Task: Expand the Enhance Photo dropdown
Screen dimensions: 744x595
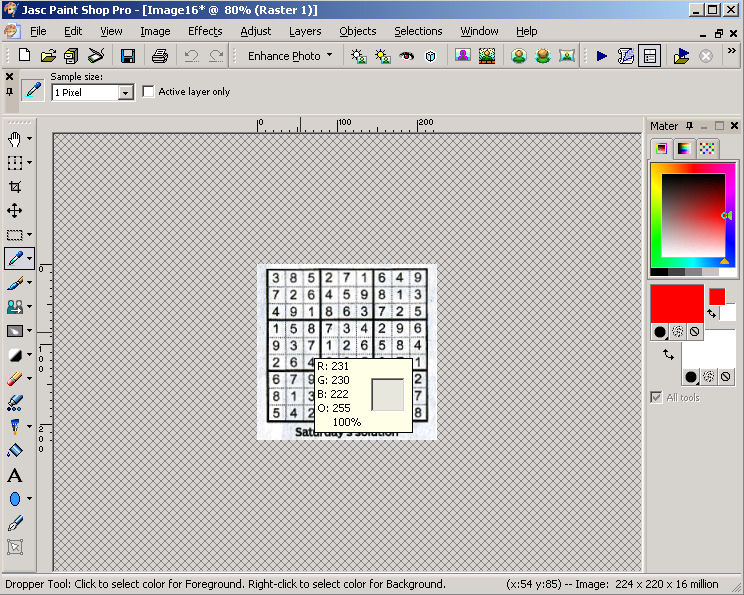Action: pyautogui.click(x=329, y=56)
